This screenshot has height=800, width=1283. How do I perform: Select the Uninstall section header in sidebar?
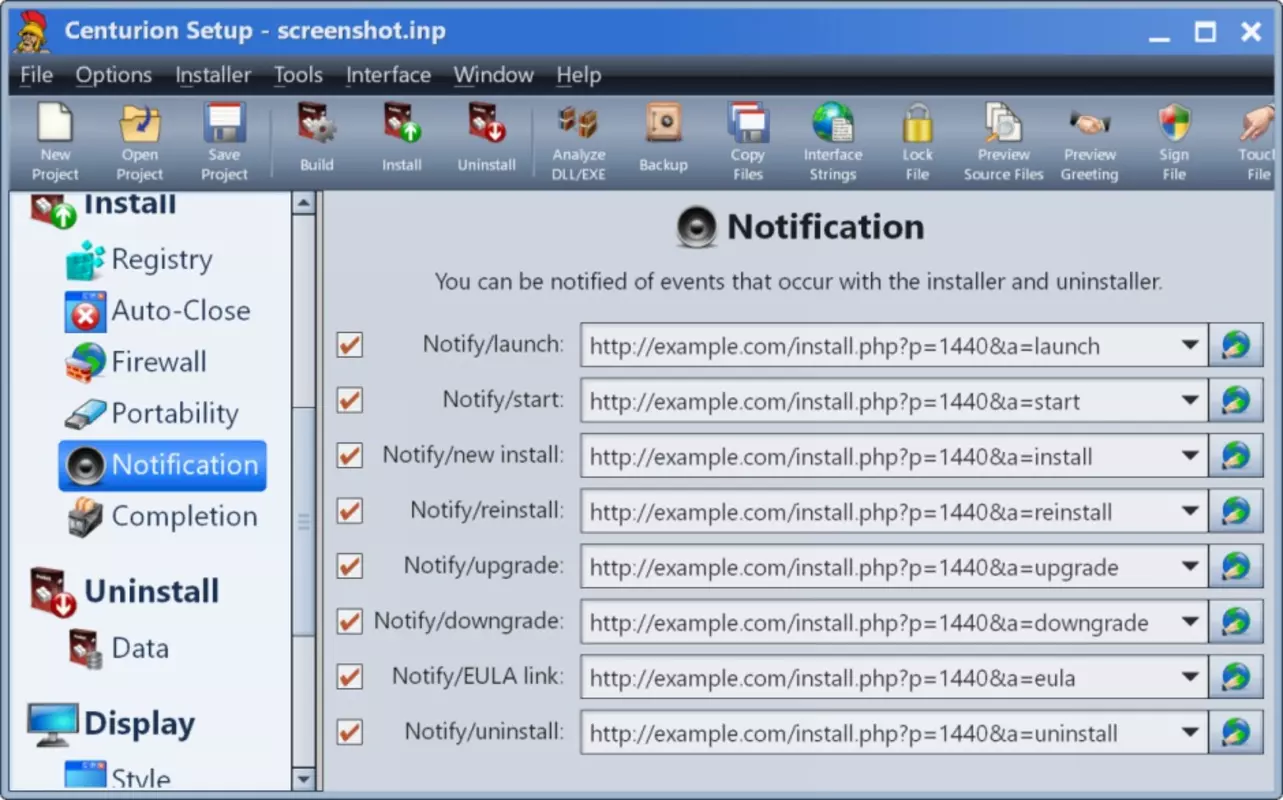coord(125,591)
